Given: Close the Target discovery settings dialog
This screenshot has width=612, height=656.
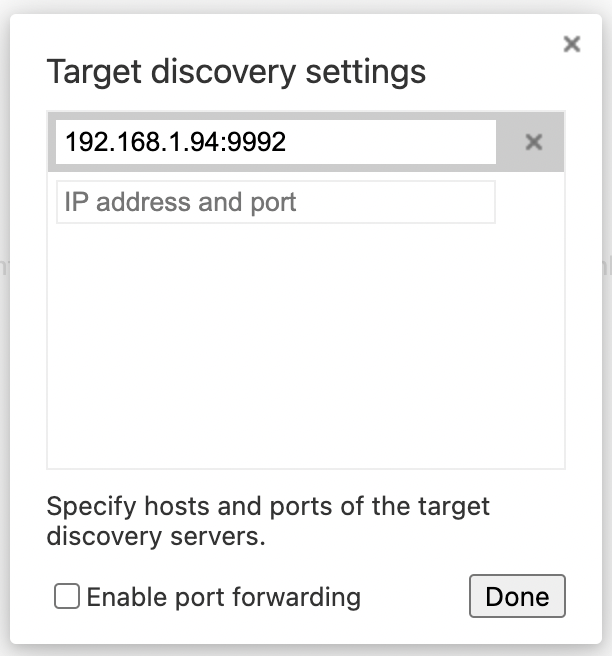Looking at the screenshot, I should [x=571, y=44].
